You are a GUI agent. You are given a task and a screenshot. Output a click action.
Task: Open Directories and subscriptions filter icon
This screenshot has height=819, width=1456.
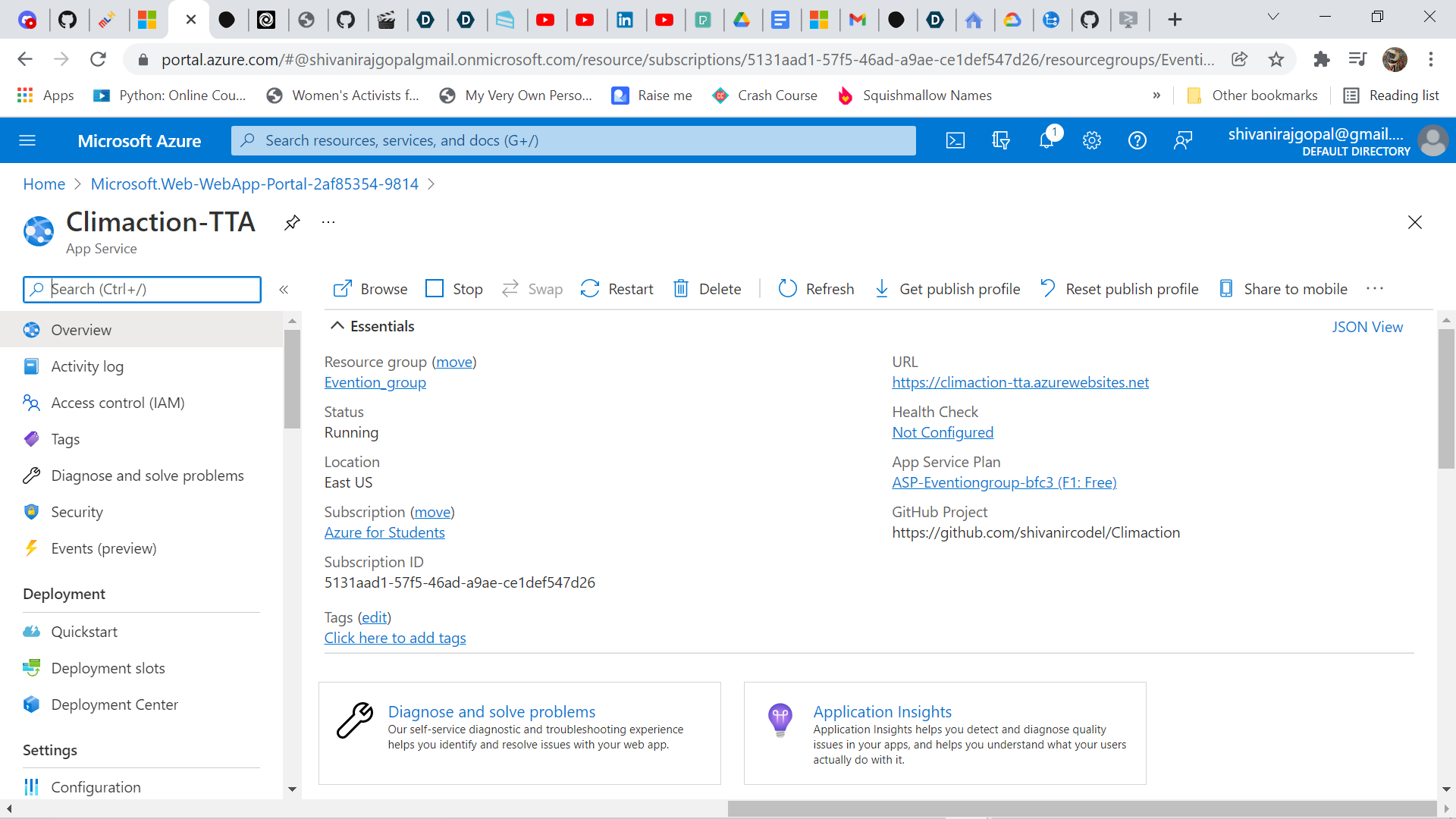coord(1001,140)
